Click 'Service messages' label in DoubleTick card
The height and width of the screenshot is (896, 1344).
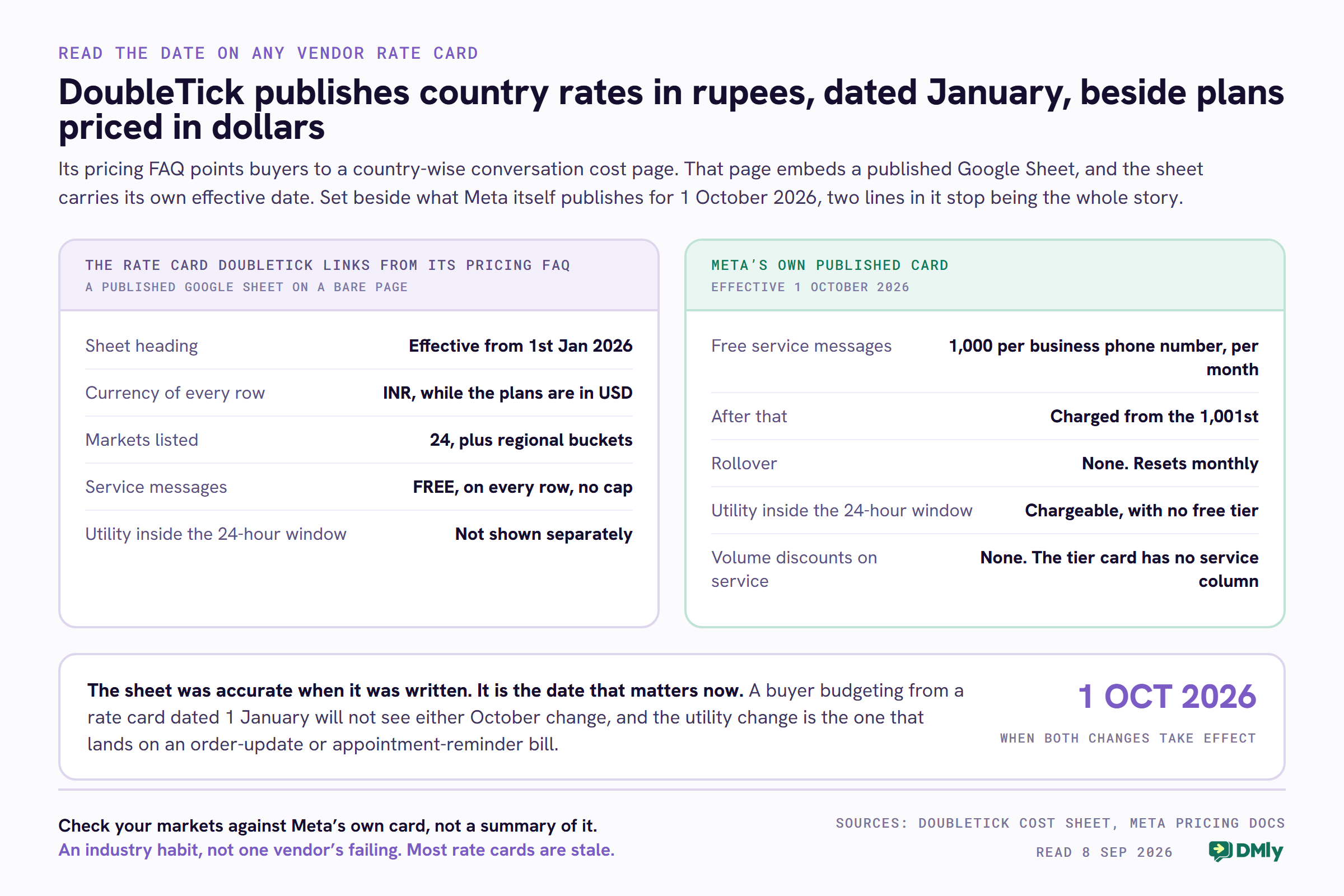156,487
